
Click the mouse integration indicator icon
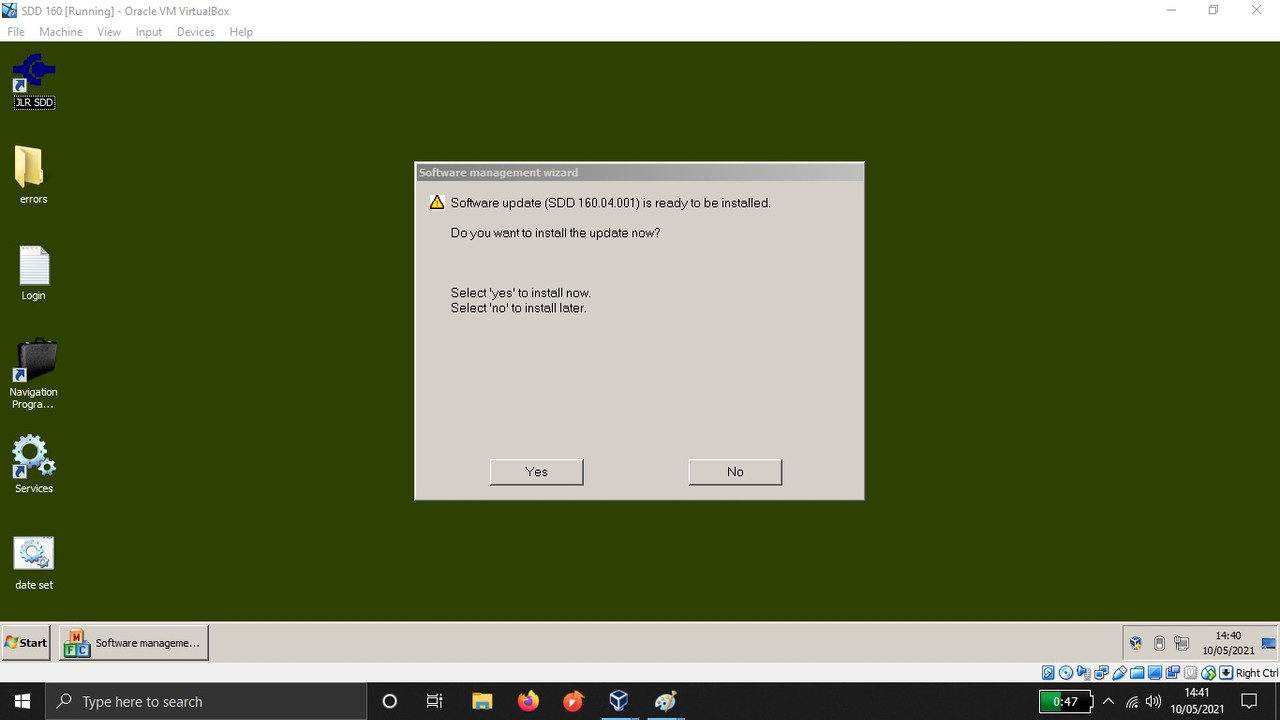(x=1209, y=673)
